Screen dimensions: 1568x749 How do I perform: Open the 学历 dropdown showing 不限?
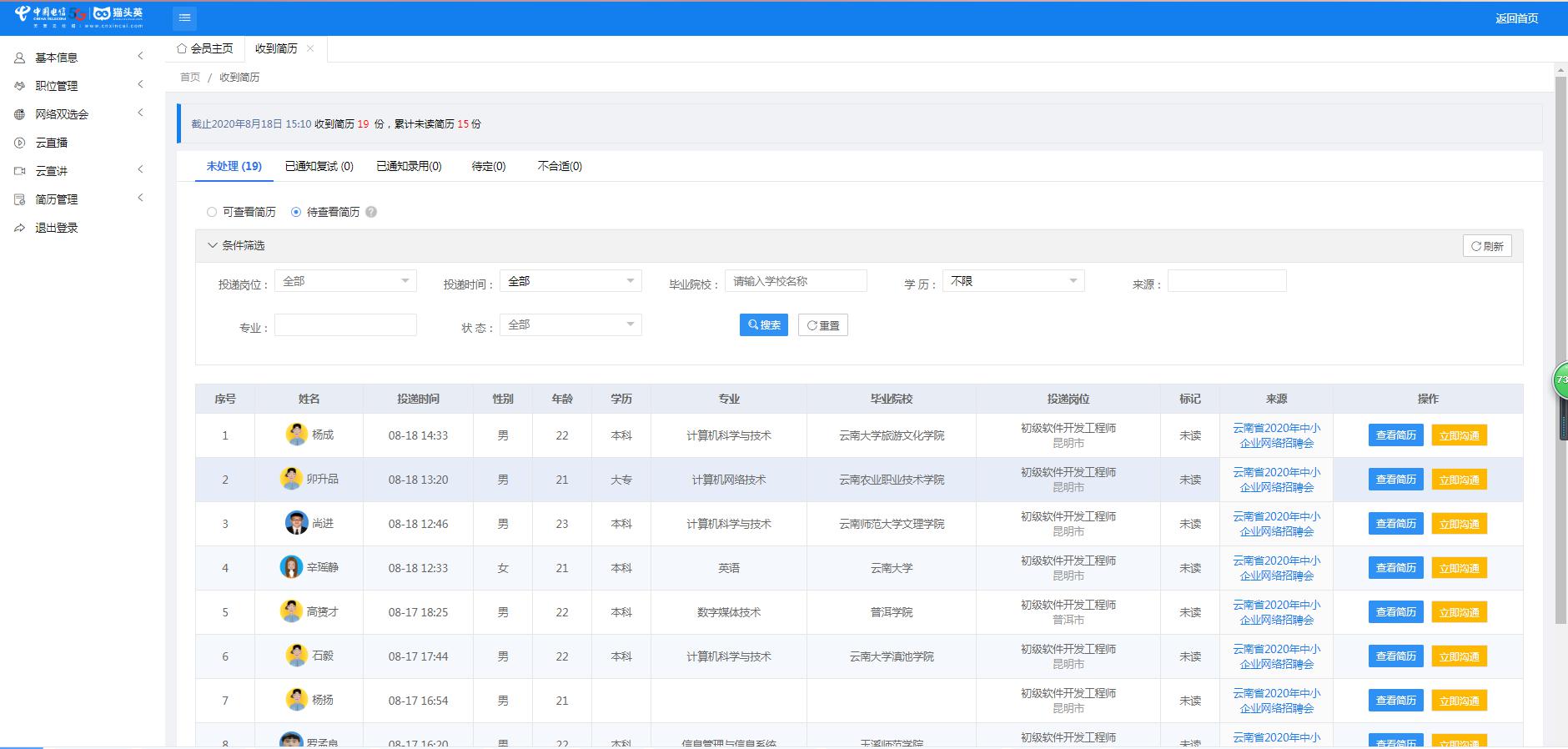(1013, 281)
